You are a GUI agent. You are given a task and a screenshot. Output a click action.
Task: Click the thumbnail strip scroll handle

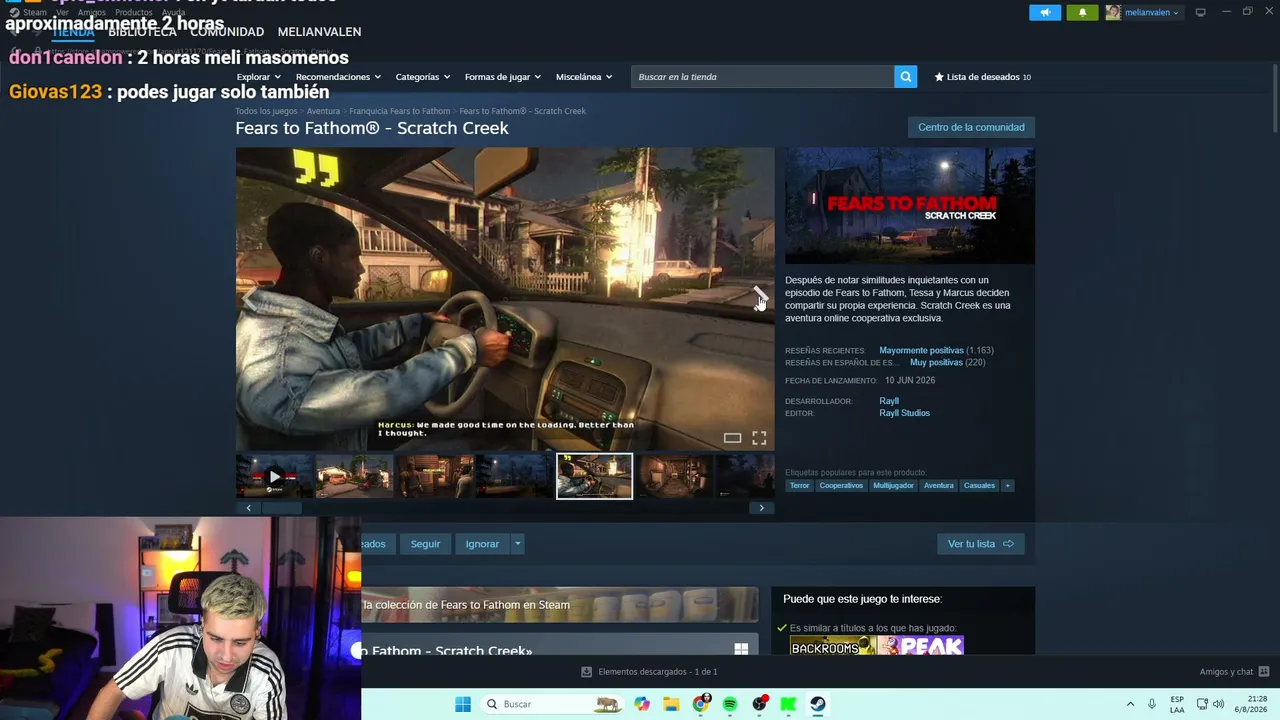tap(282, 508)
